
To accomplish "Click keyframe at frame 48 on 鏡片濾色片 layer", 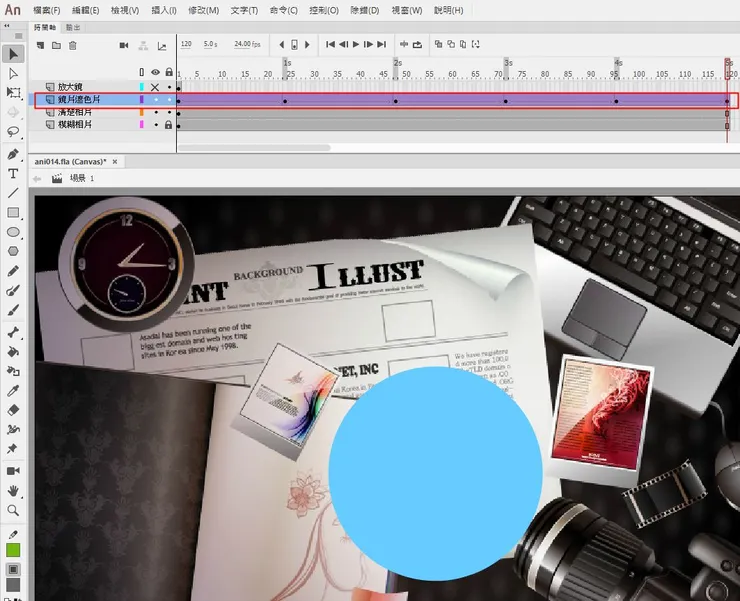I will [x=395, y=101].
